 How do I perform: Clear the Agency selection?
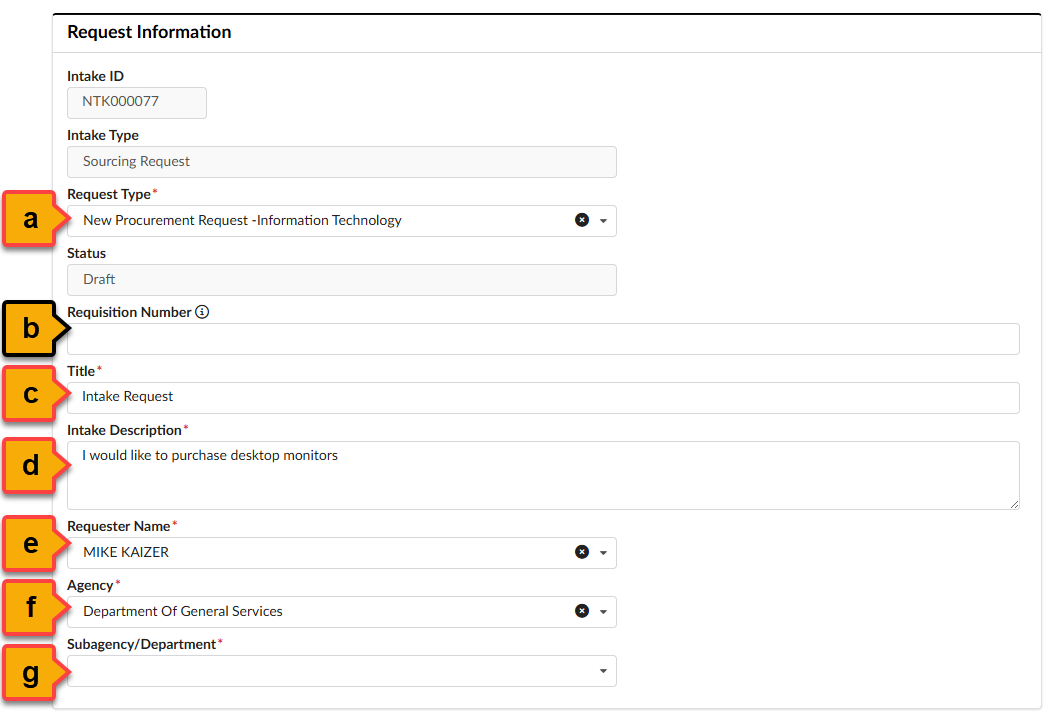coord(582,611)
